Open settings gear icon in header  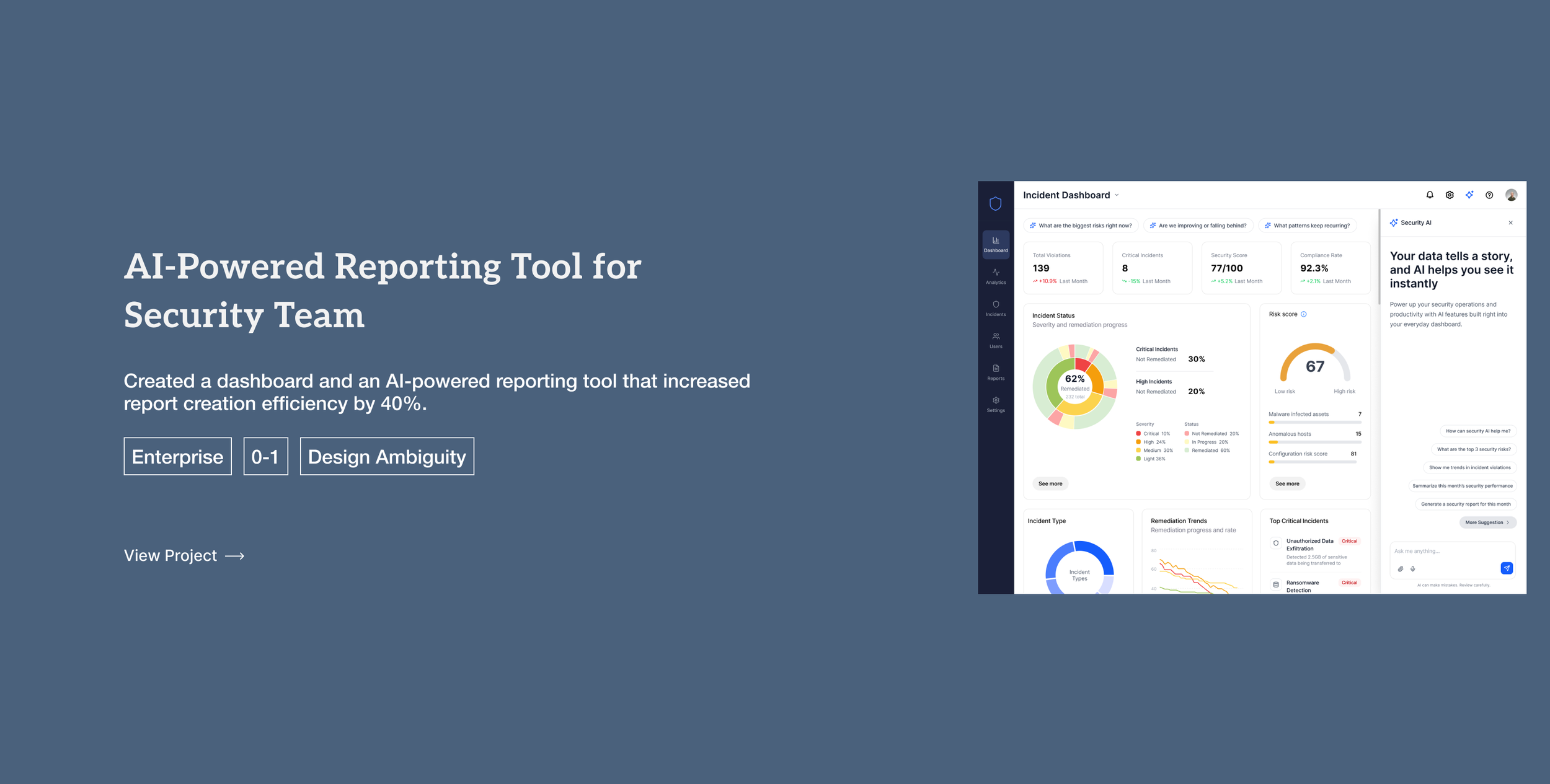[x=1449, y=195]
